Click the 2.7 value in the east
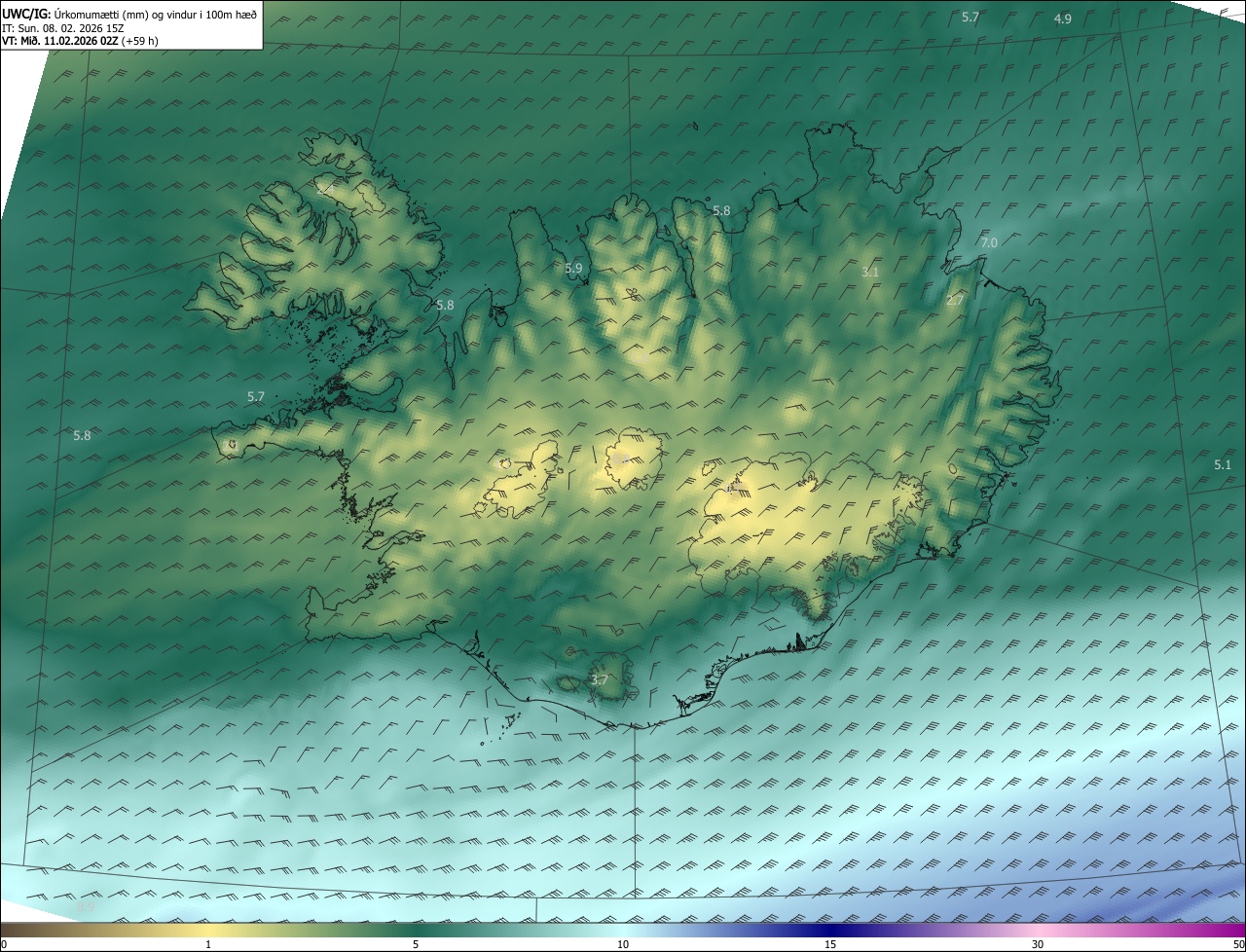This screenshot has width=1246, height=952. point(955,301)
